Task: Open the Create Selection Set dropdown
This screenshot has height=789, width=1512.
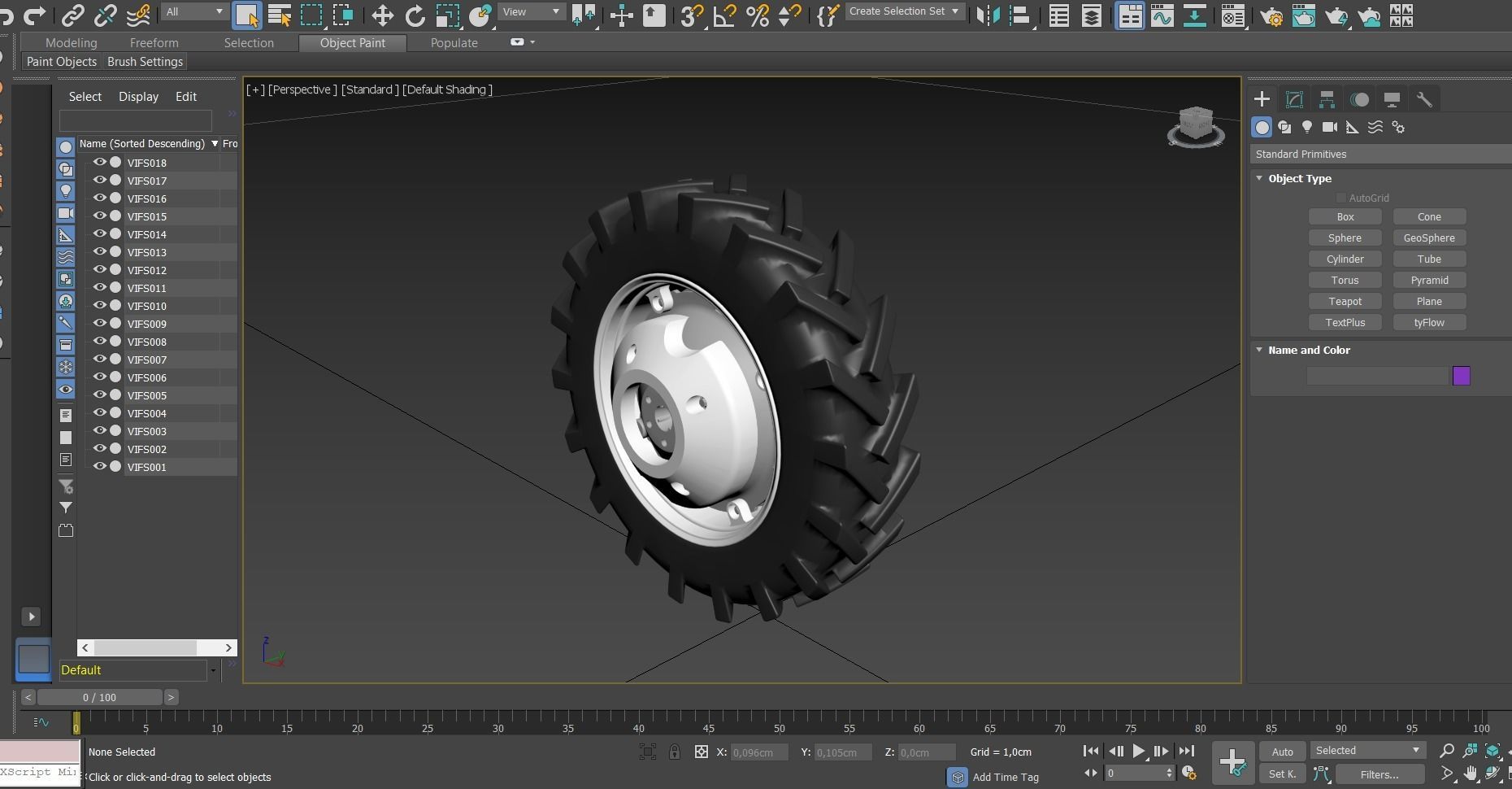Action: coord(905,11)
